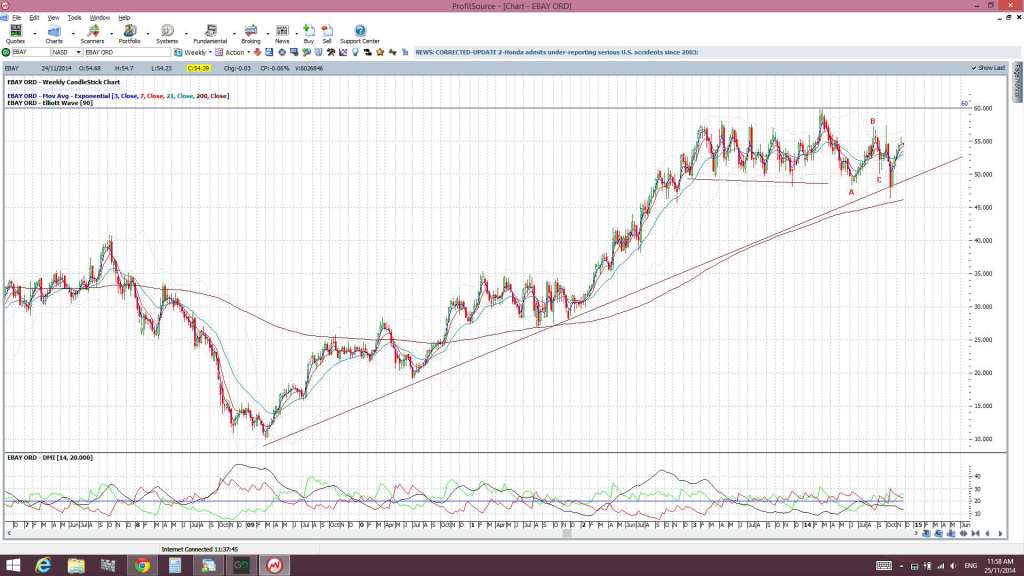Click the EBAY ORD Weekly CandleStick Chart label
The image size is (1024, 576).
[63, 82]
